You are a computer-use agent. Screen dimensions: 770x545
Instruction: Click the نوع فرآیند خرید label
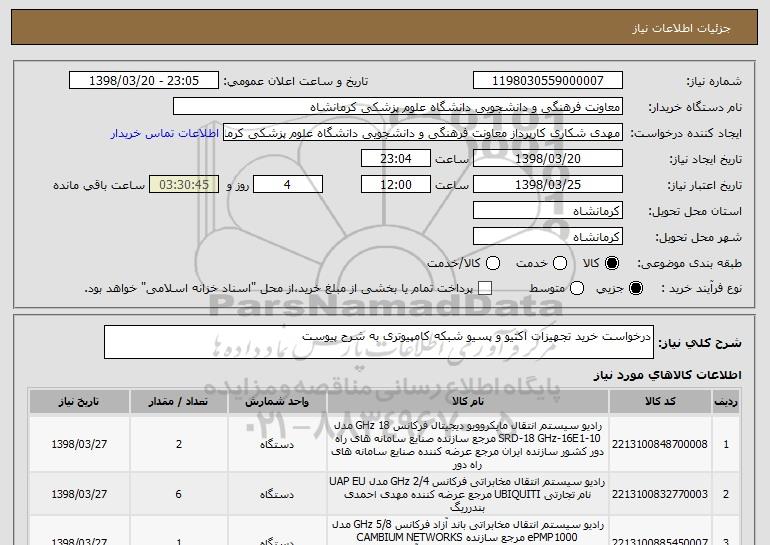701,289
